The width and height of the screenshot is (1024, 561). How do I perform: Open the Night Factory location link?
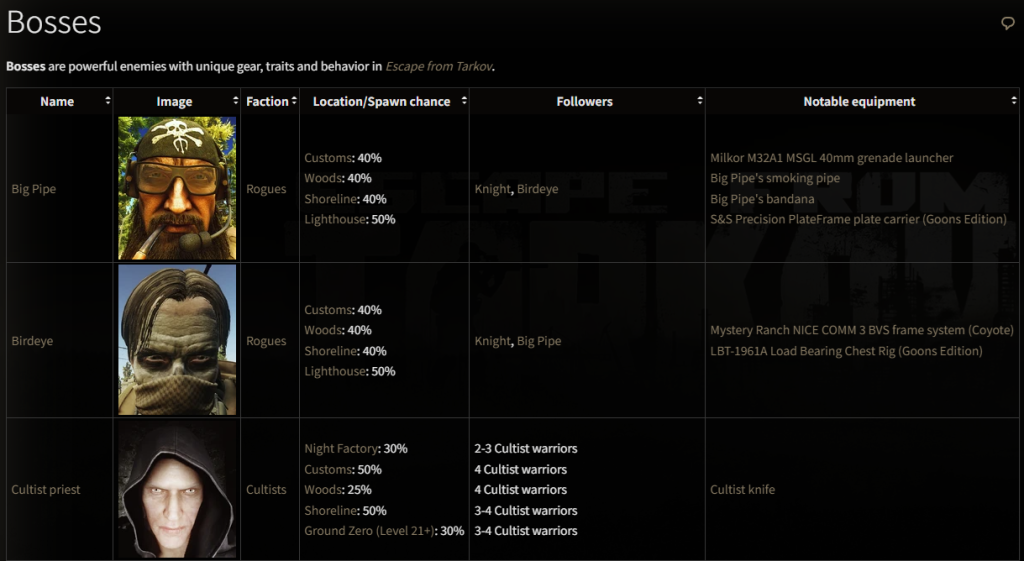(341, 449)
